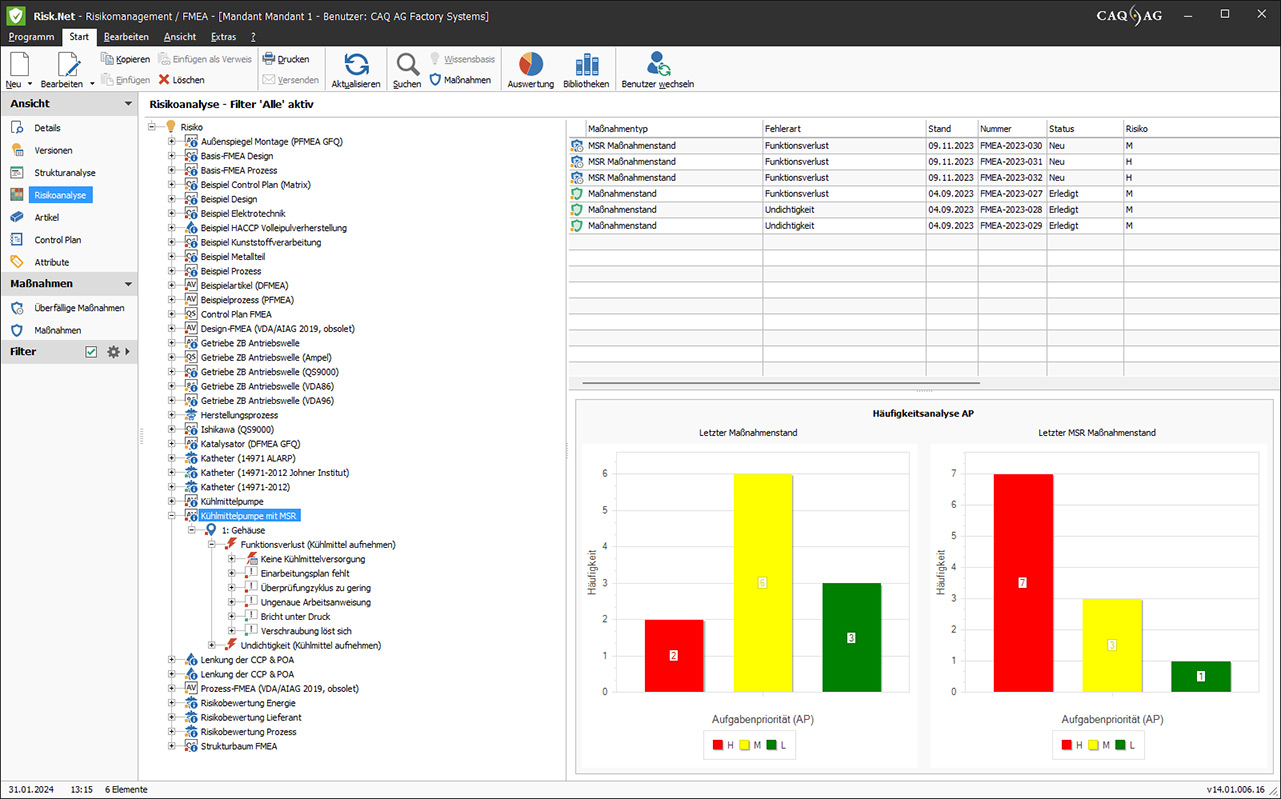1281x799 pixels.
Task: Click the Risiko lightbulb root icon
Action: point(170,127)
